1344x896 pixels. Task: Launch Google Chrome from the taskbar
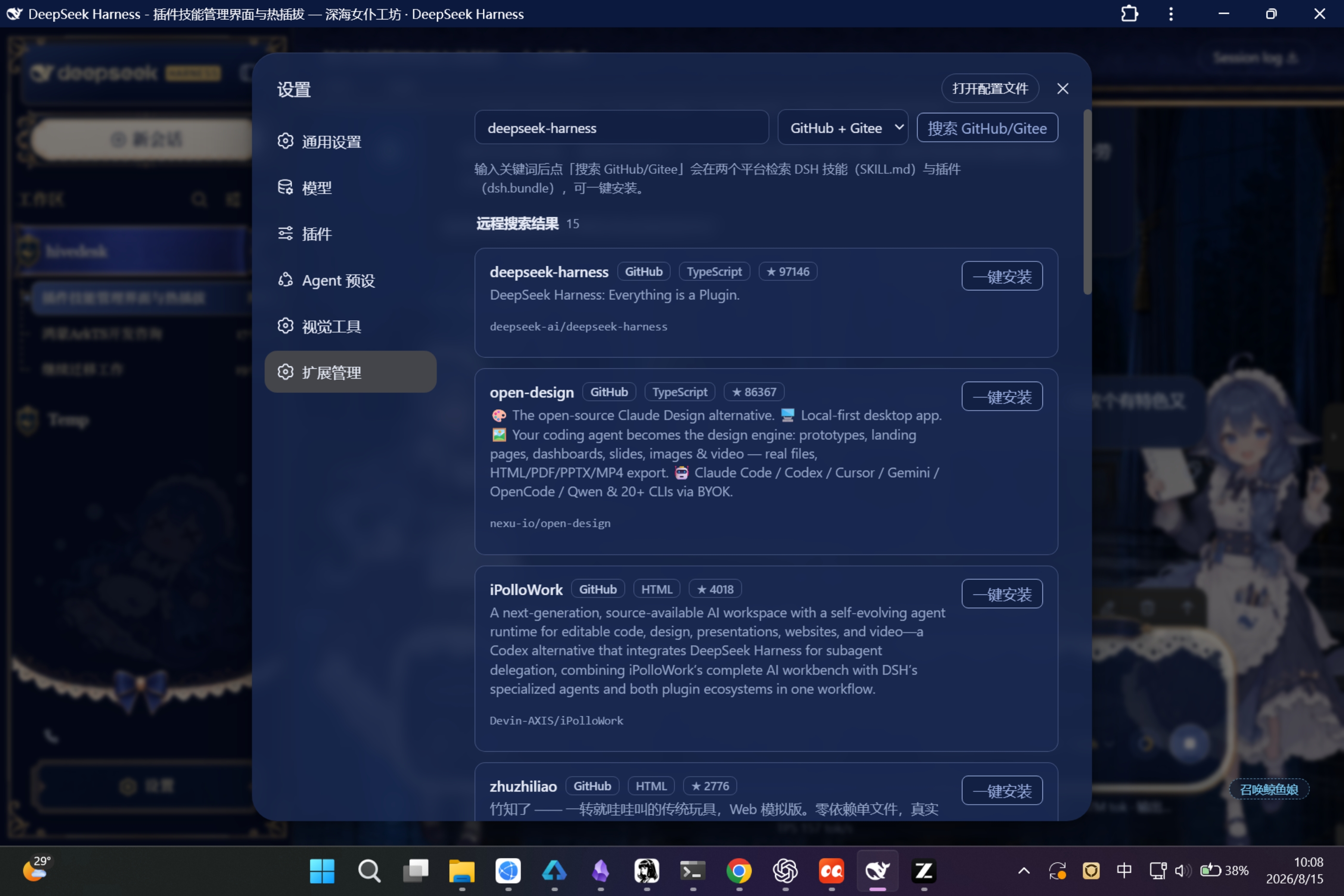(x=739, y=871)
